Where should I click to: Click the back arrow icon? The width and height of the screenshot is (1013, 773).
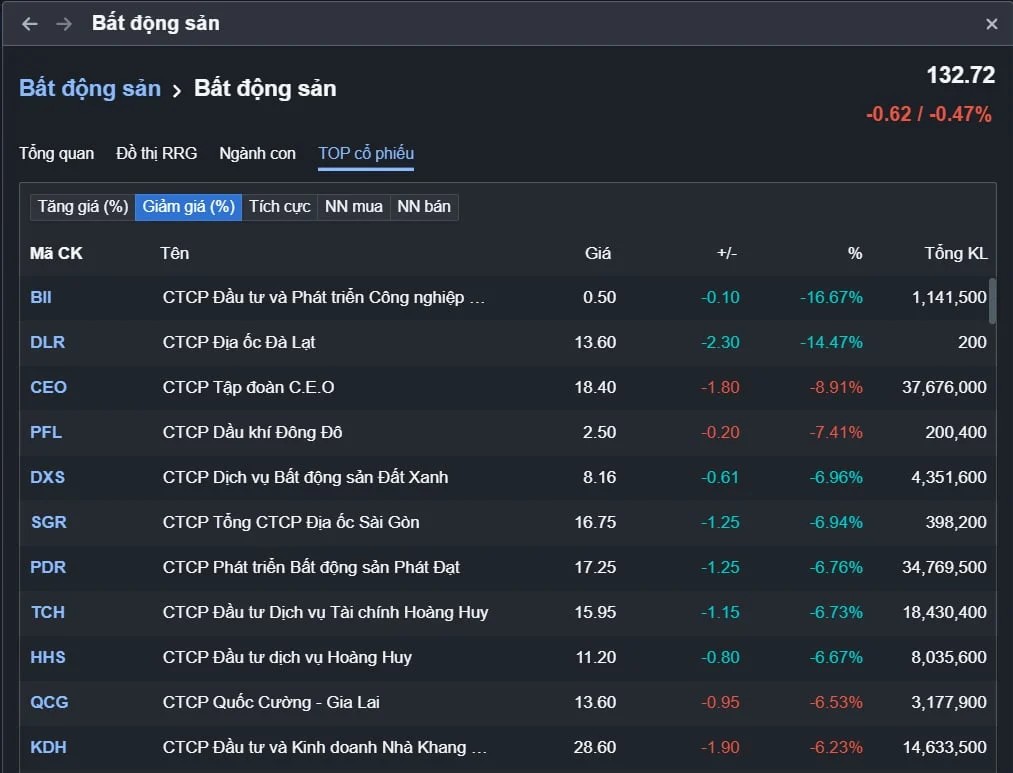(30, 24)
